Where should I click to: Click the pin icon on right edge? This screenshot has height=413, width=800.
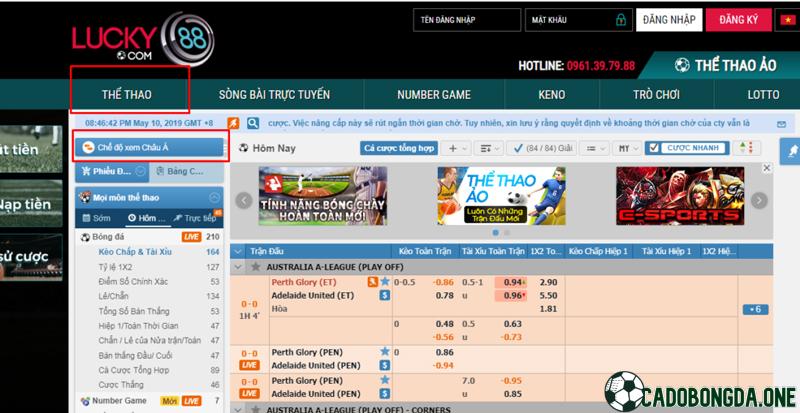[x=792, y=152]
